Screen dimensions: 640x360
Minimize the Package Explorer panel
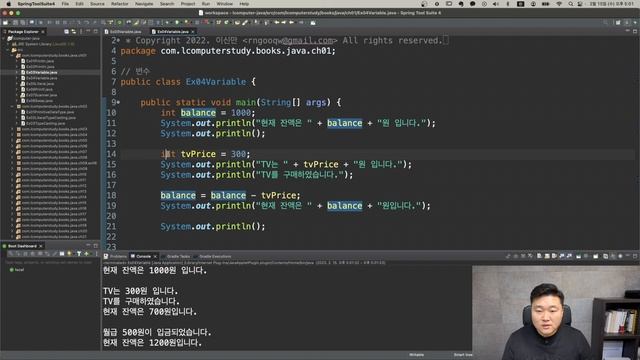click(x=89, y=31)
